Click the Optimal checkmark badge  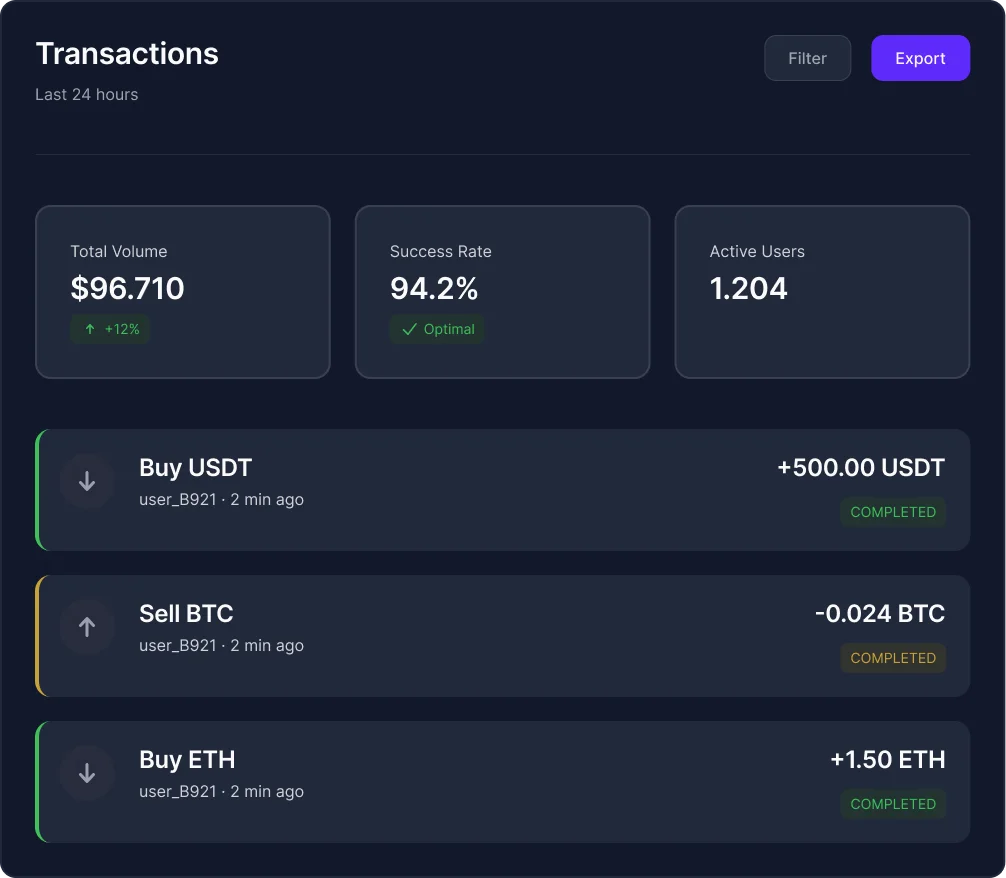point(437,329)
